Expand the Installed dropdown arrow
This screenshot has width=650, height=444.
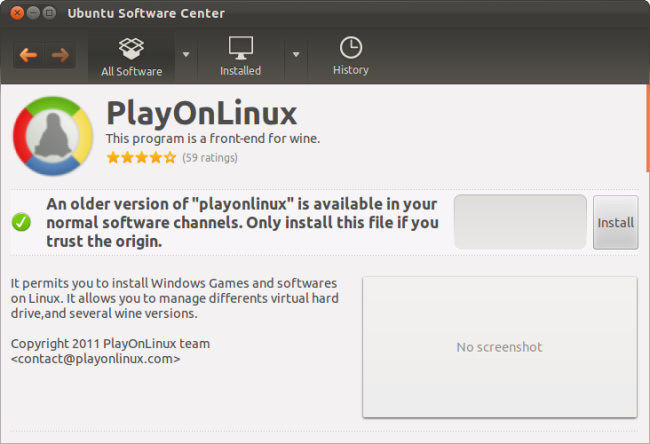(296, 54)
